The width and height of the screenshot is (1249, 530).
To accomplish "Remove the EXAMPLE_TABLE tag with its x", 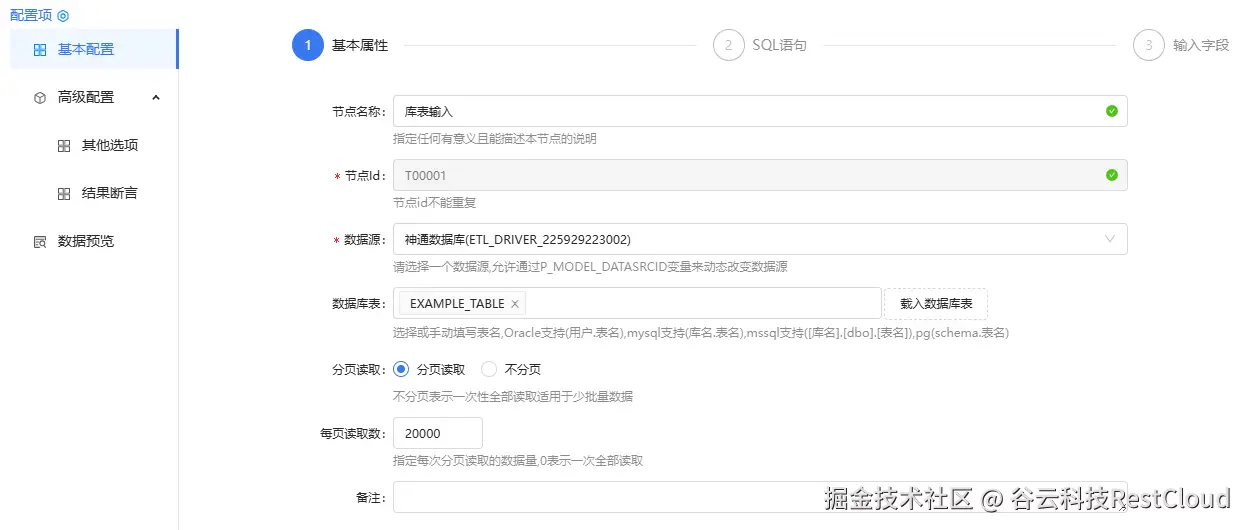I will click(515, 303).
